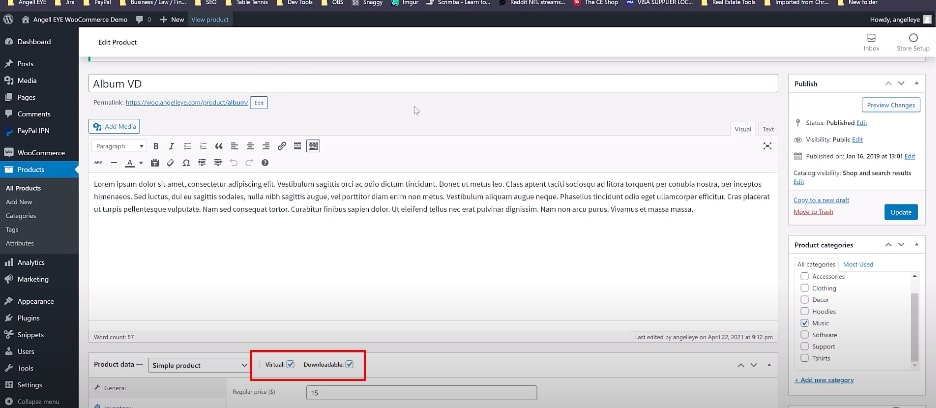The image size is (936, 408).
Task: Switch to the Text editor tab
Action: coord(768,129)
